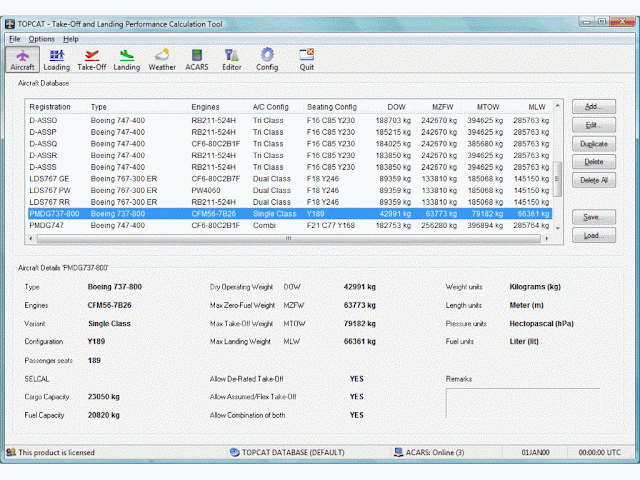Click the Add... button
This screenshot has width=640, height=480.
[594, 107]
